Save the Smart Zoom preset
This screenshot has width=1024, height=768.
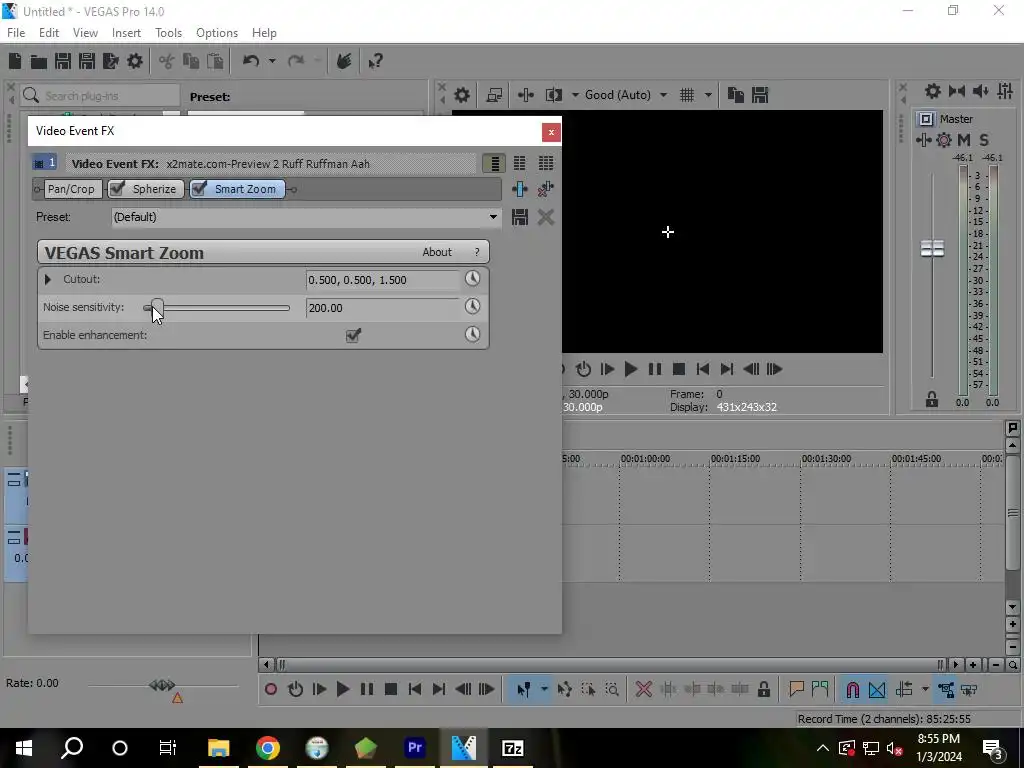click(x=520, y=217)
